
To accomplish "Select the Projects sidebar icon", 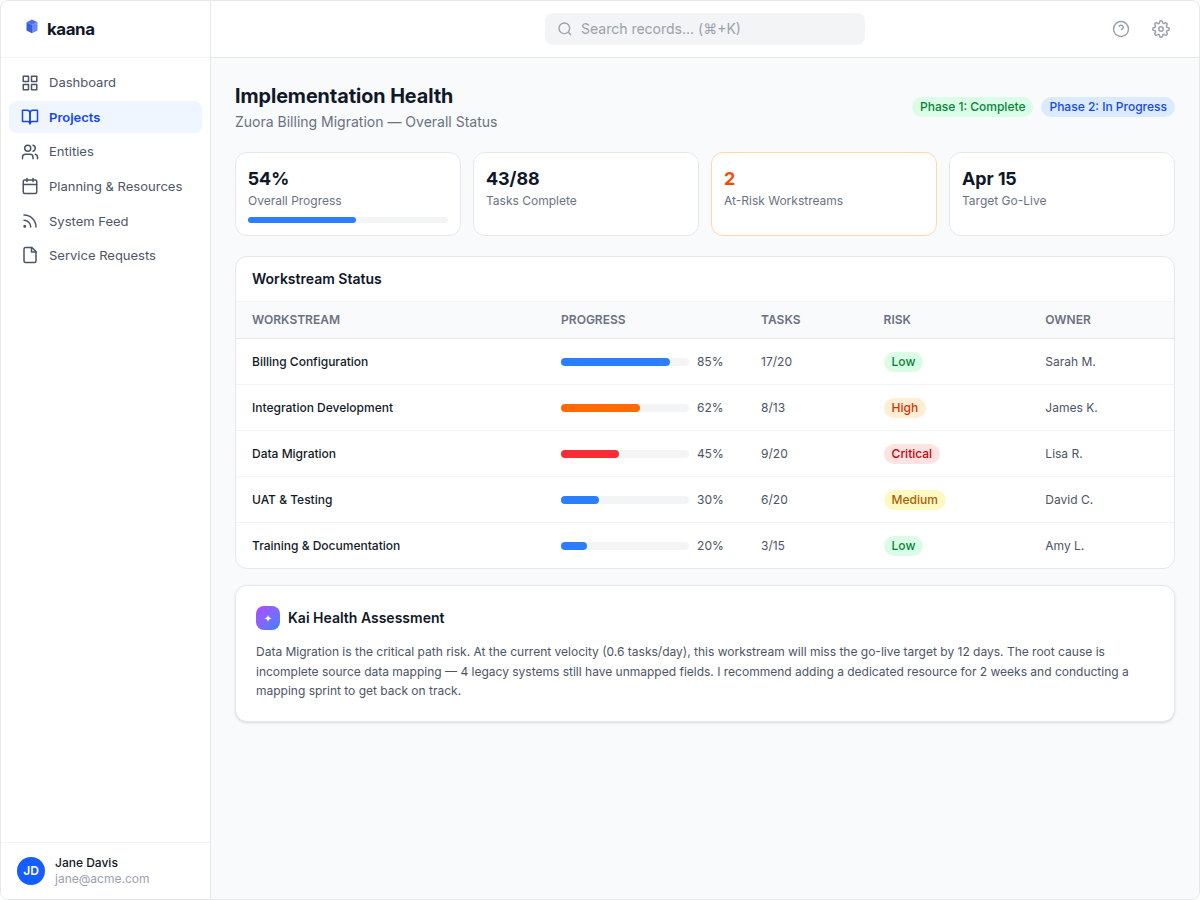I will pos(31,117).
